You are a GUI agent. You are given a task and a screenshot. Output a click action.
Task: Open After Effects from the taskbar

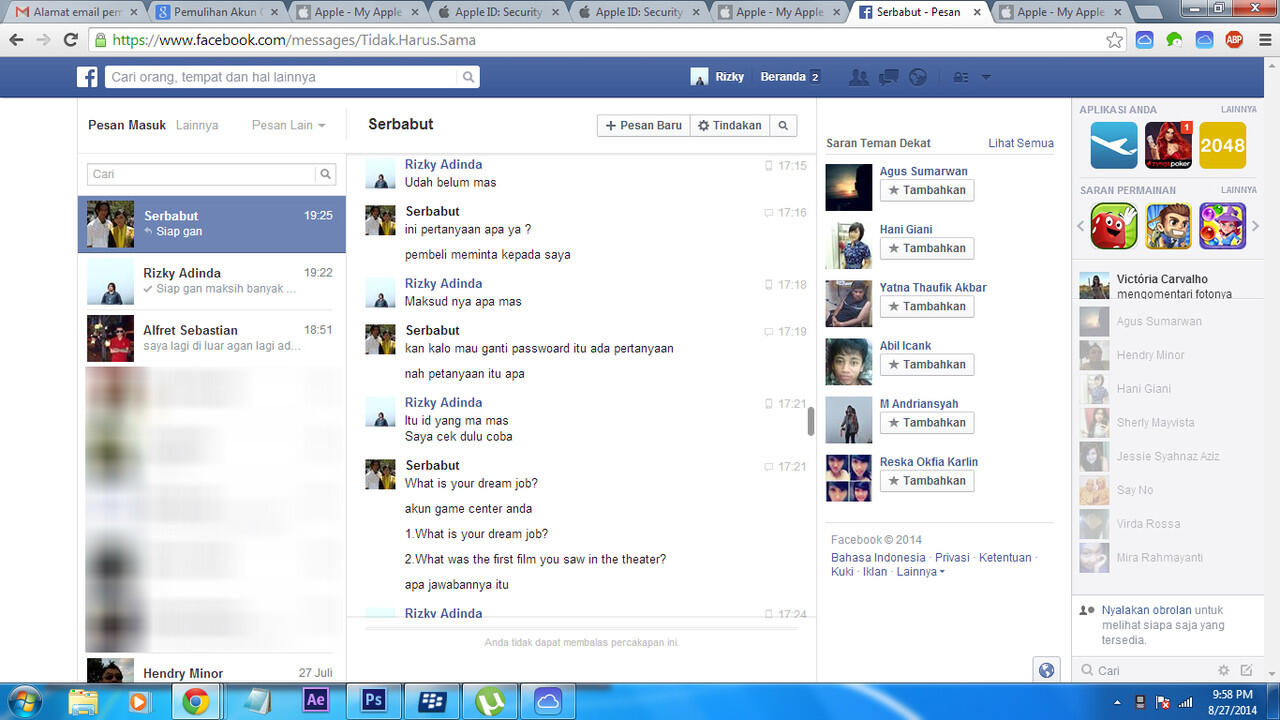[316, 700]
